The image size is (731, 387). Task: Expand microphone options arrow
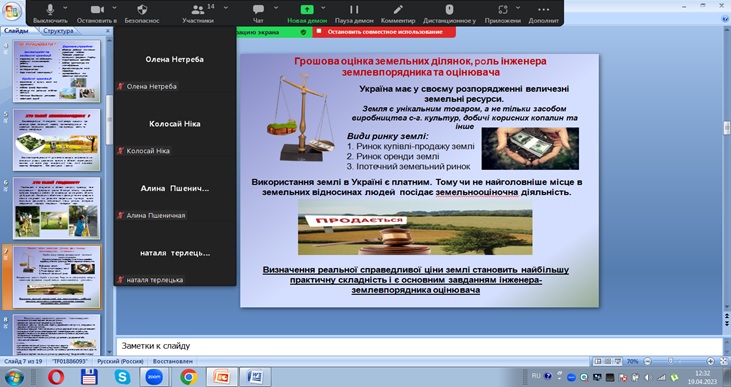65,8
